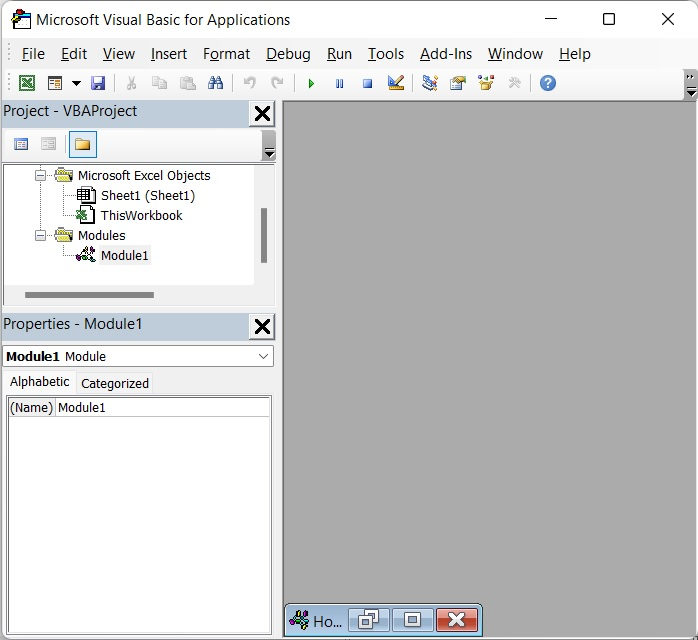Click the Toolbox wrench icon
Viewport: 698px width, 640px height.
[514, 83]
